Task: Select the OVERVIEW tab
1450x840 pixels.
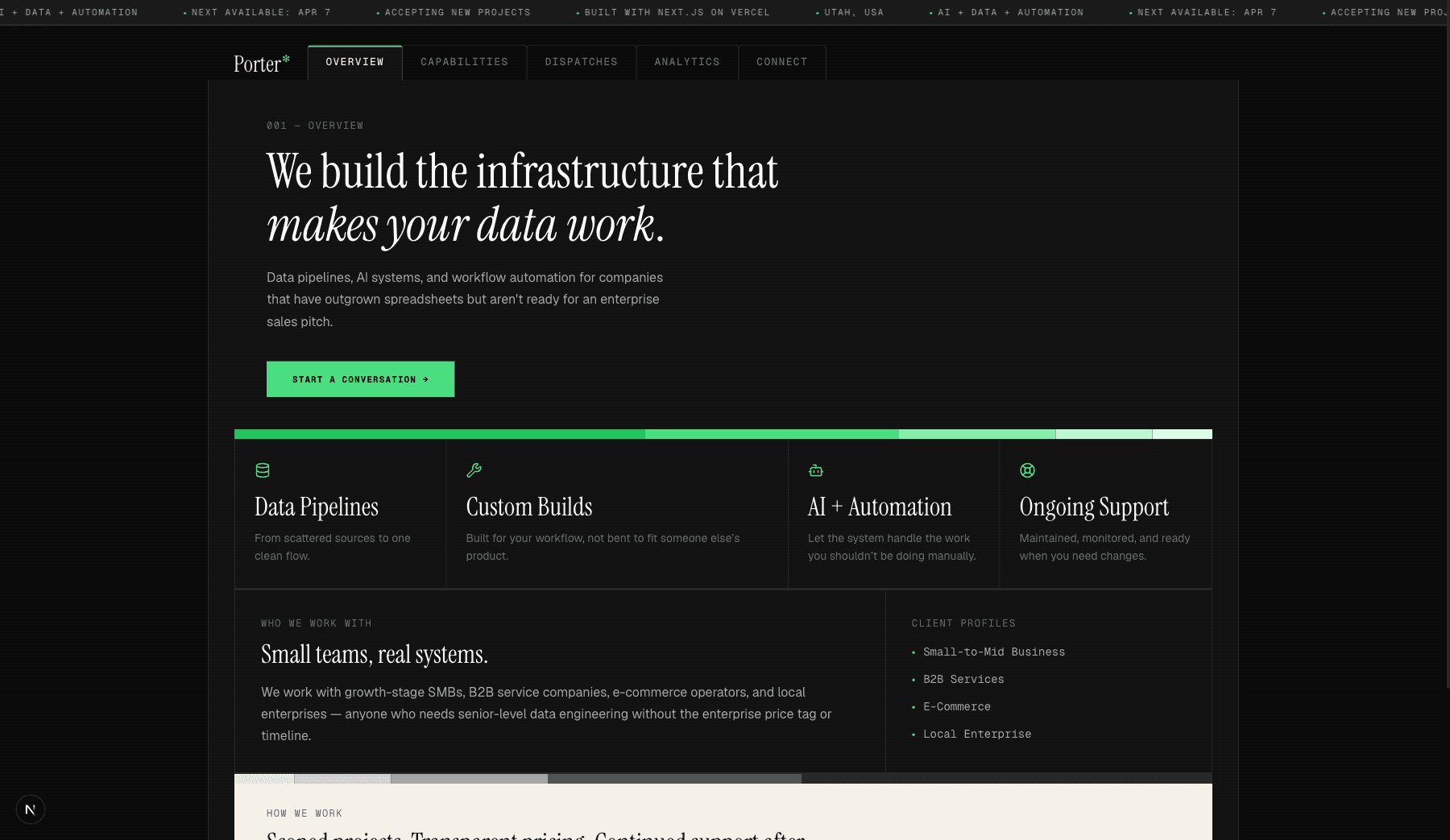Action: click(x=354, y=62)
